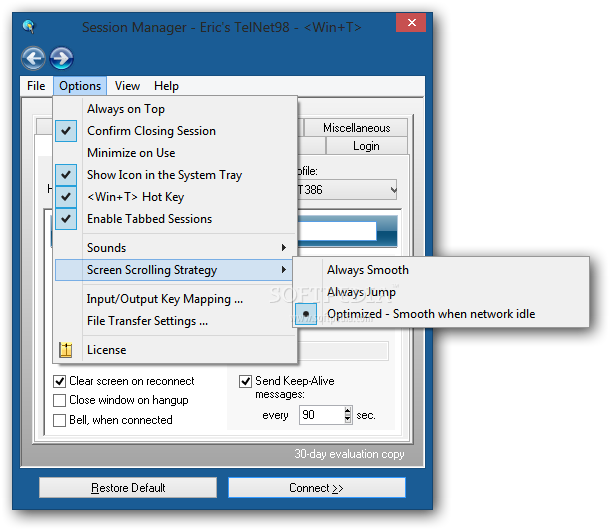The width and height of the screenshot is (610, 530).
Task: Click the keep-alive seconds field showing 90
Action: (x=321, y=415)
